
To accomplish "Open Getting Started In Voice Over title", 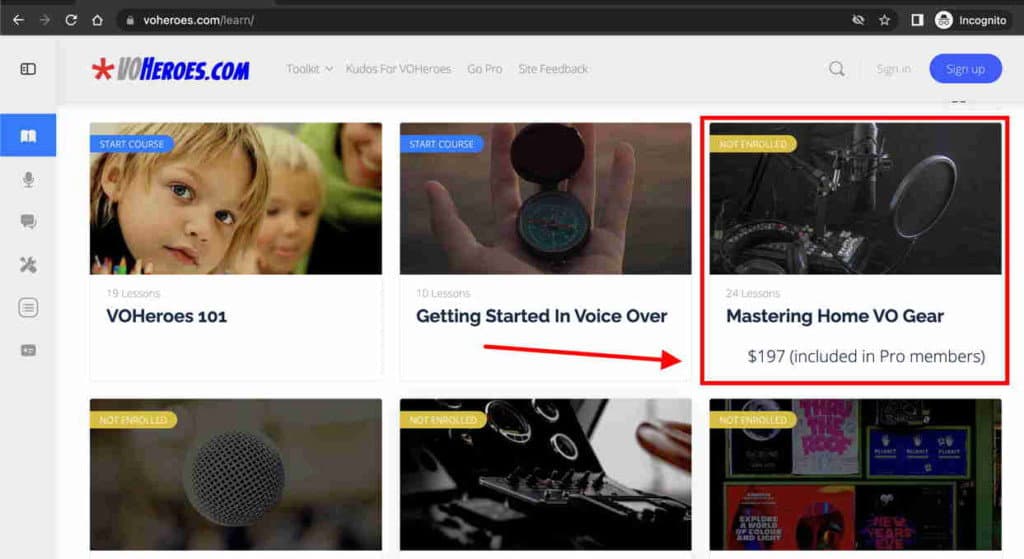I will 541,316.
